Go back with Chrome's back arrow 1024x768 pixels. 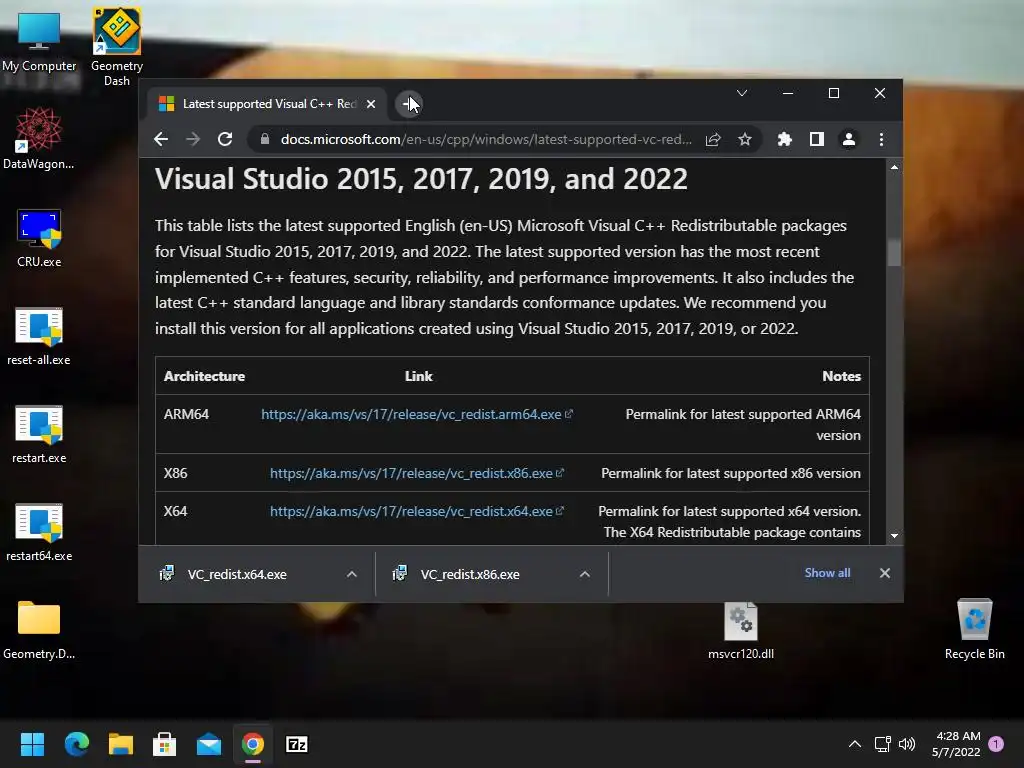click(x=161, y=139)
